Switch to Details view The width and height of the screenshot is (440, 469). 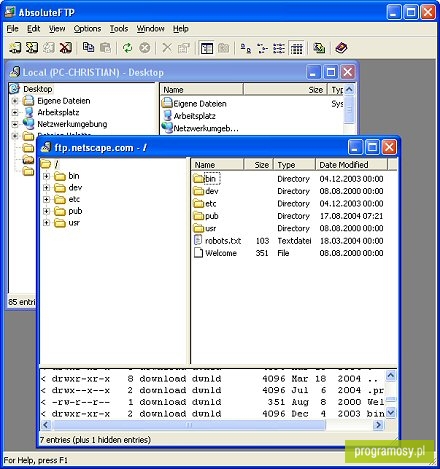click(x=296, y=48)
